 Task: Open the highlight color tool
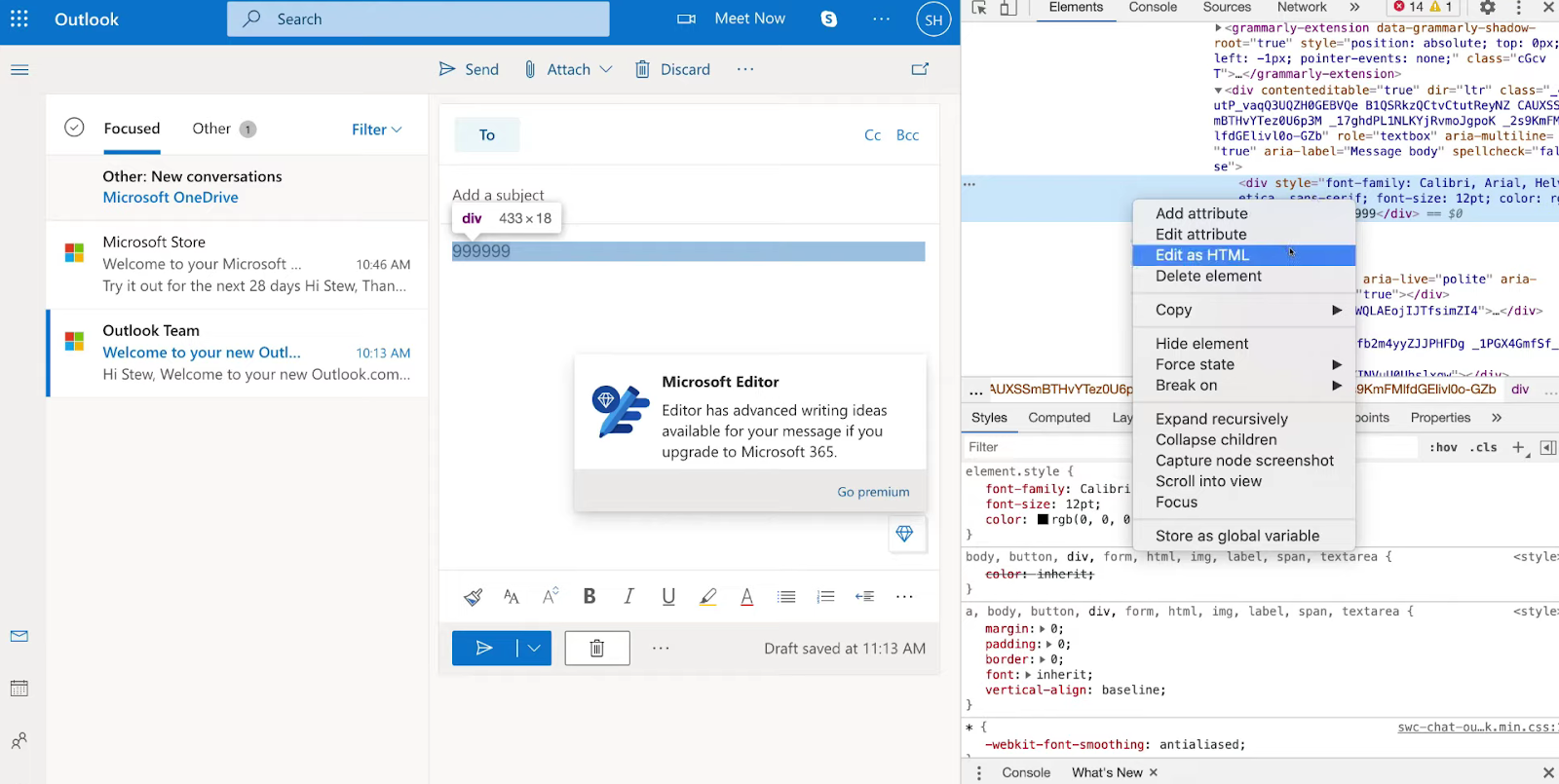(708, 597)
